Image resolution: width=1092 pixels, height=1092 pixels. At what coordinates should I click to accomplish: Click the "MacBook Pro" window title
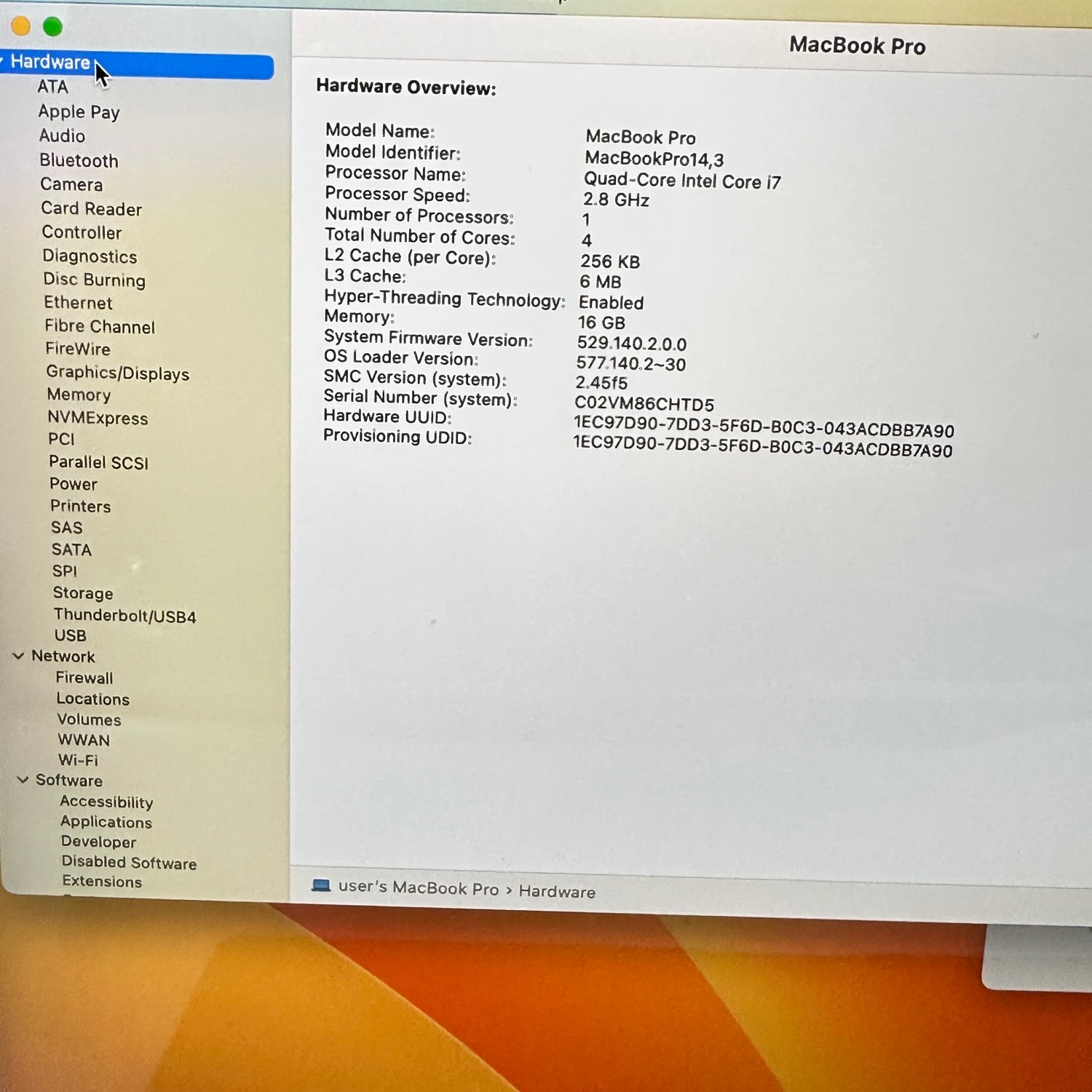tap(858, 45)
